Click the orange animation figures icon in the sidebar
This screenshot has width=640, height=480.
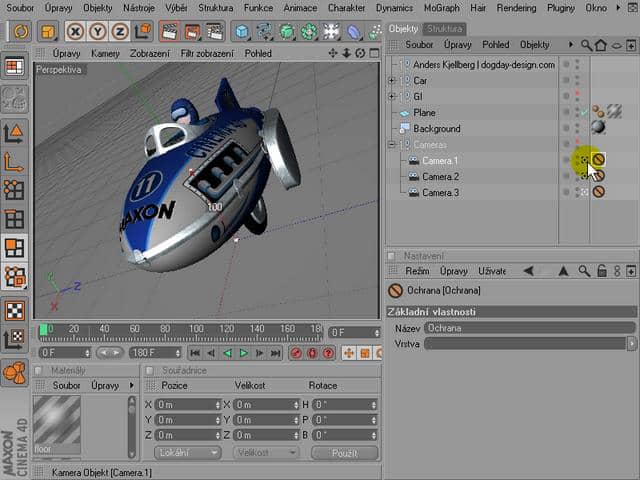point(15,372)
